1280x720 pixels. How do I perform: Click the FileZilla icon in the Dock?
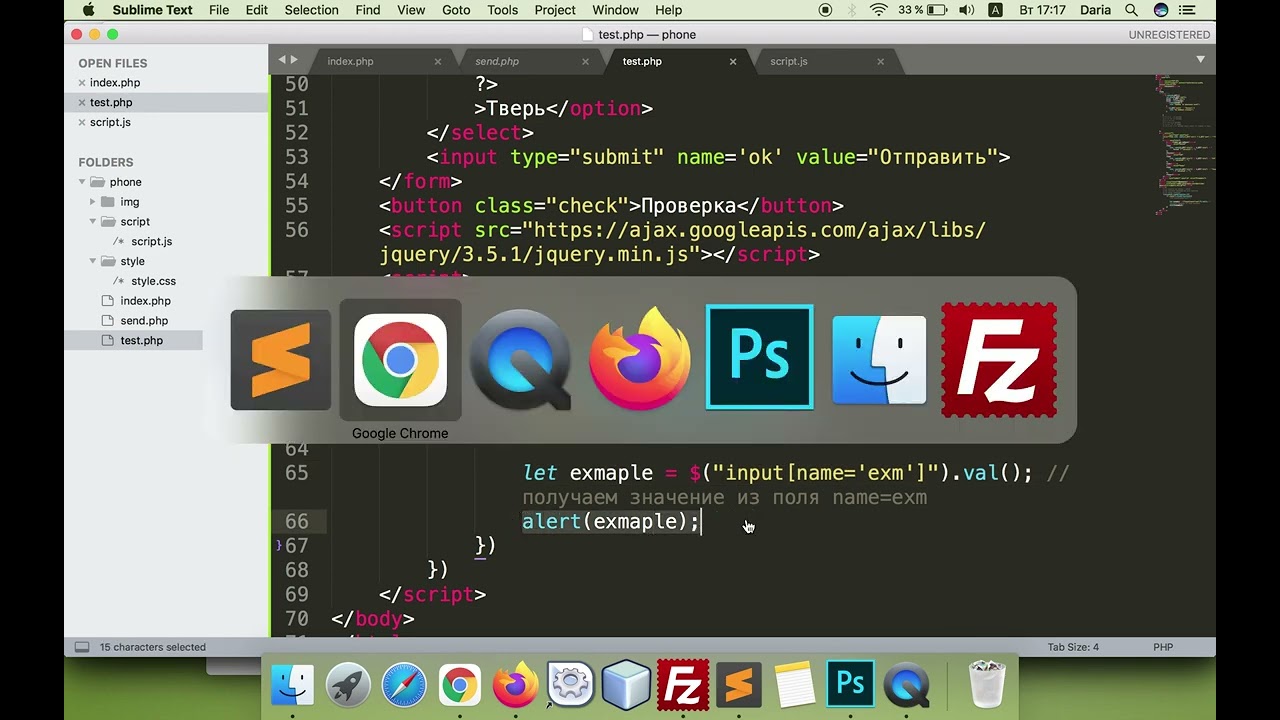click(683, 686)
